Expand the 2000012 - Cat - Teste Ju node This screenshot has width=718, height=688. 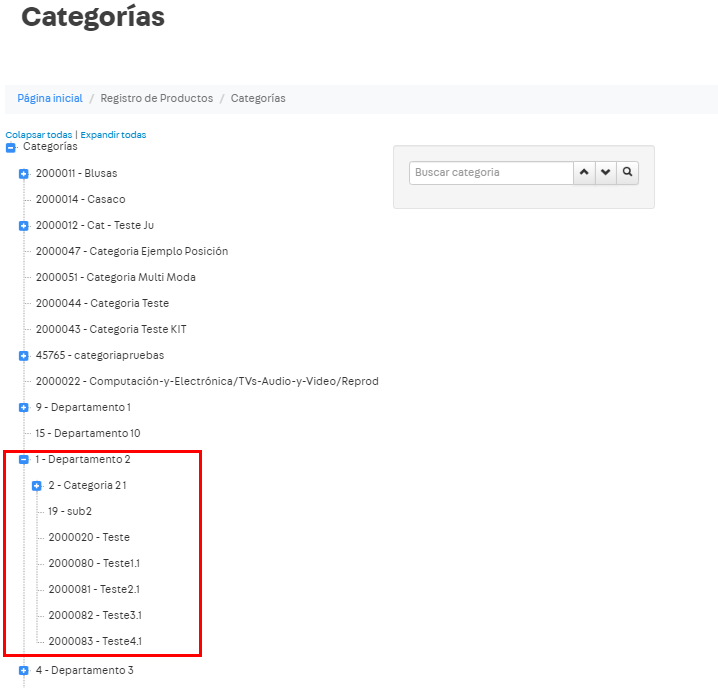tap(24, 226)
